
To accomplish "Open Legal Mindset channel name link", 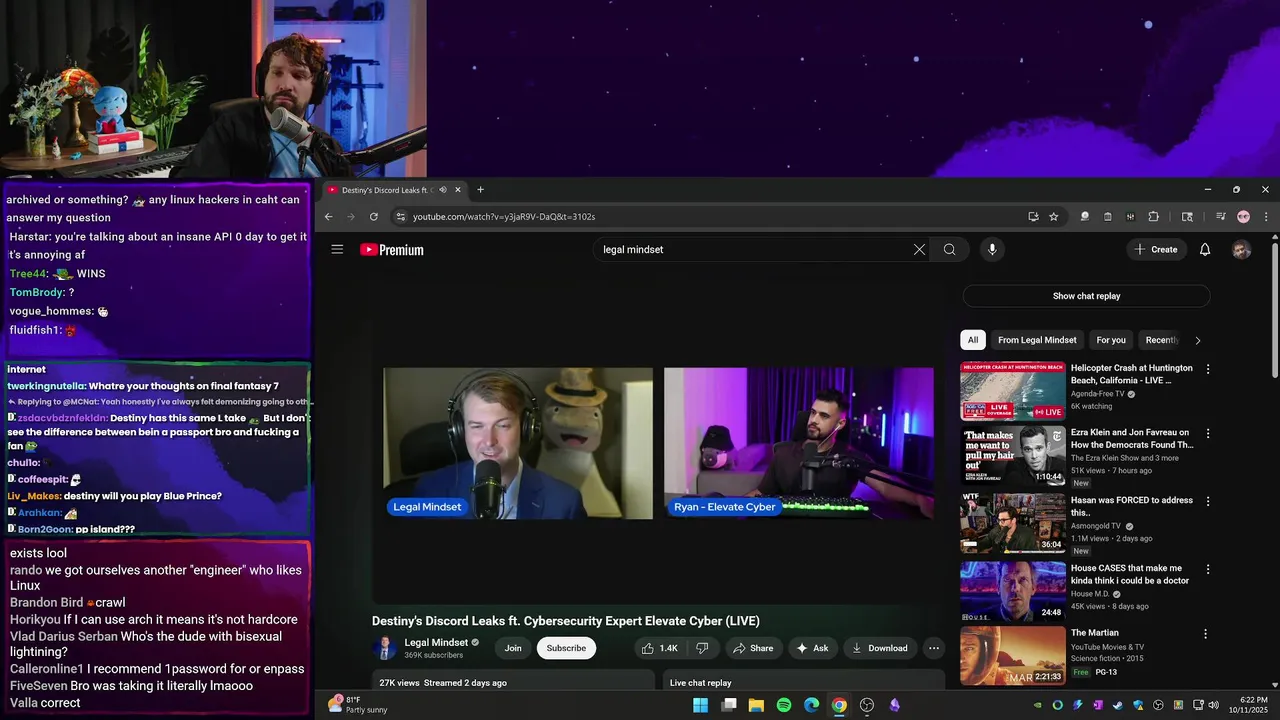I will click(436, 642).
